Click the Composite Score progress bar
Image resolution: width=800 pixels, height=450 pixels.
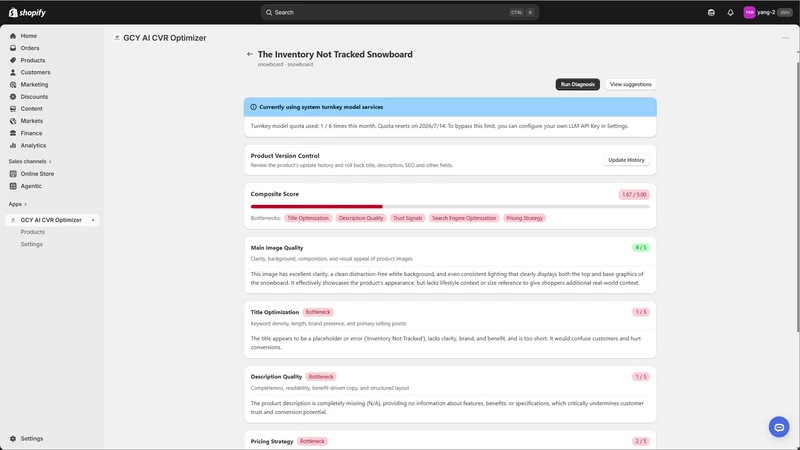point(450,207)
